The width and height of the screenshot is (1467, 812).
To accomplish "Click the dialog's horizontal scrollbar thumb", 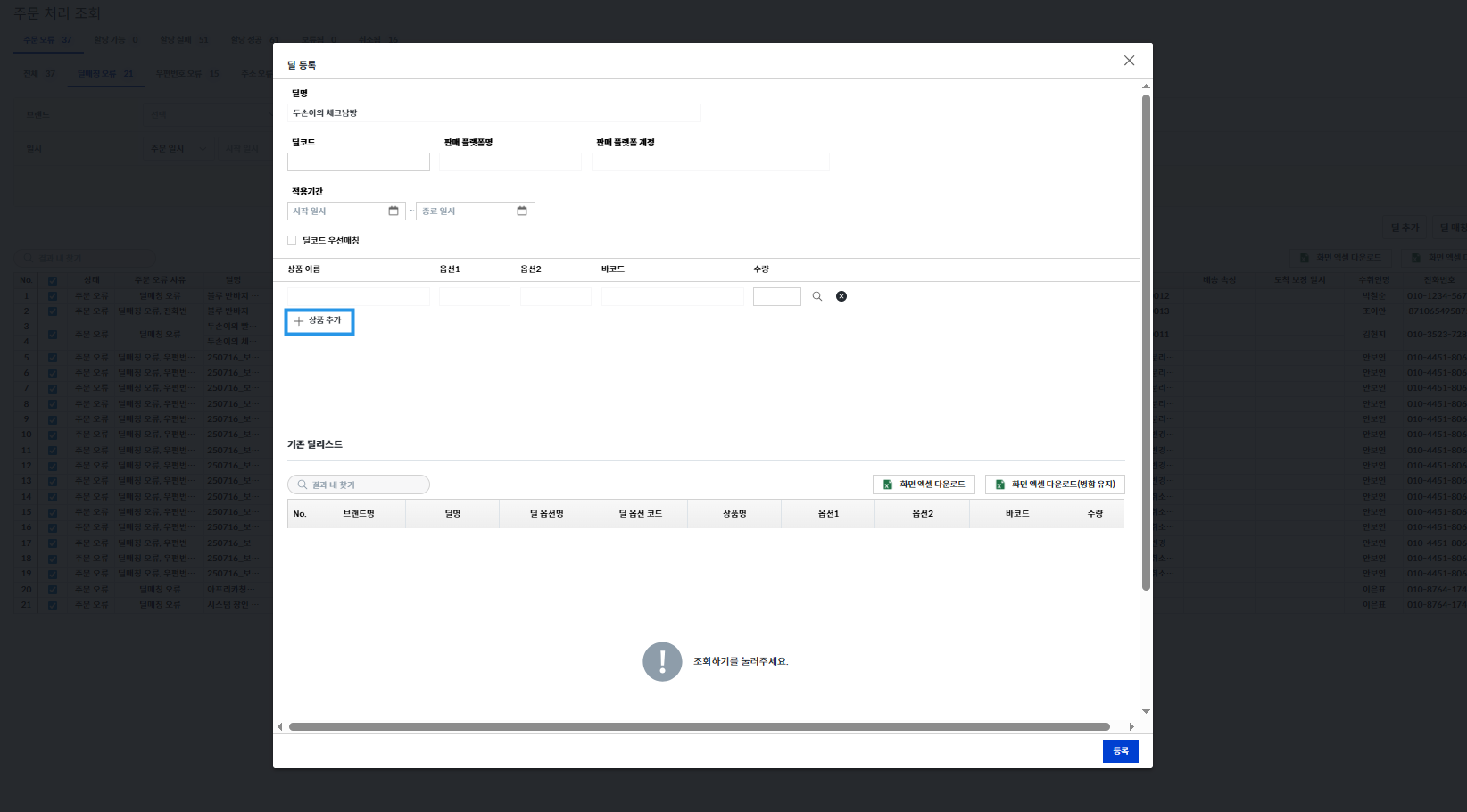I will click(x=700, y=726).
